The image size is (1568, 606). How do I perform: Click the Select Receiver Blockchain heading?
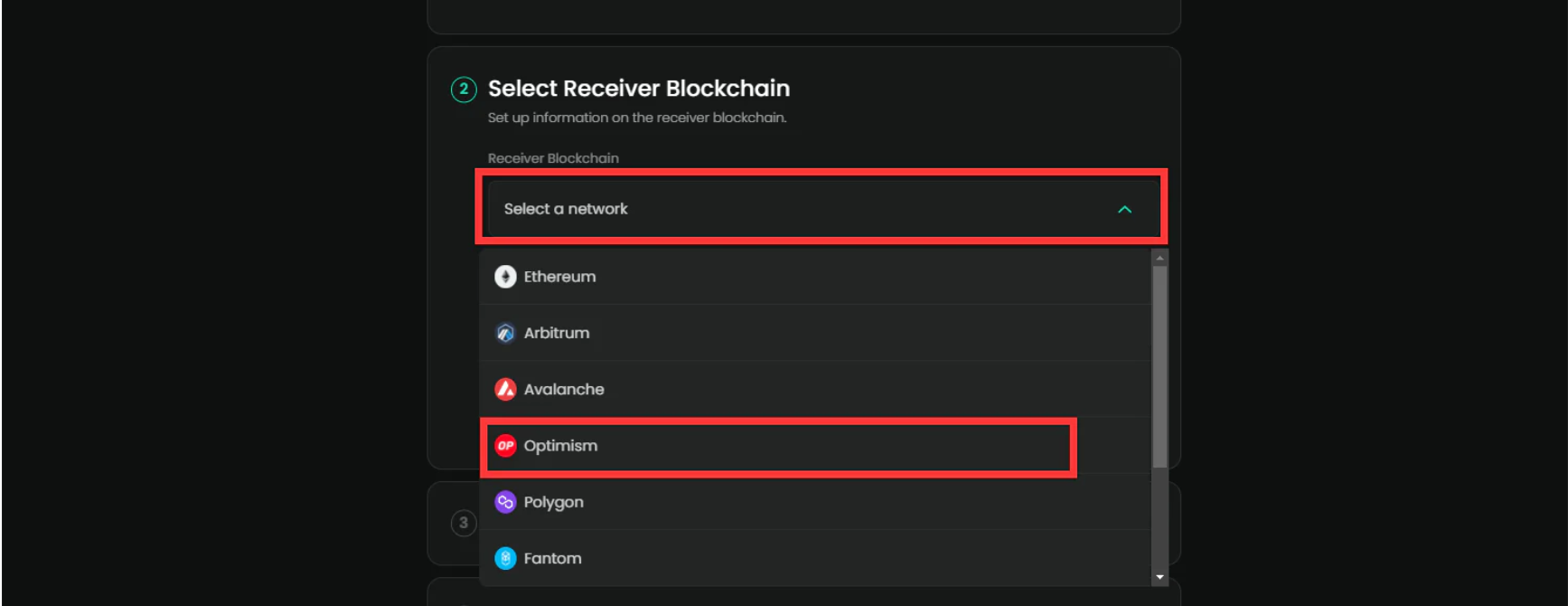coord(639,89)
